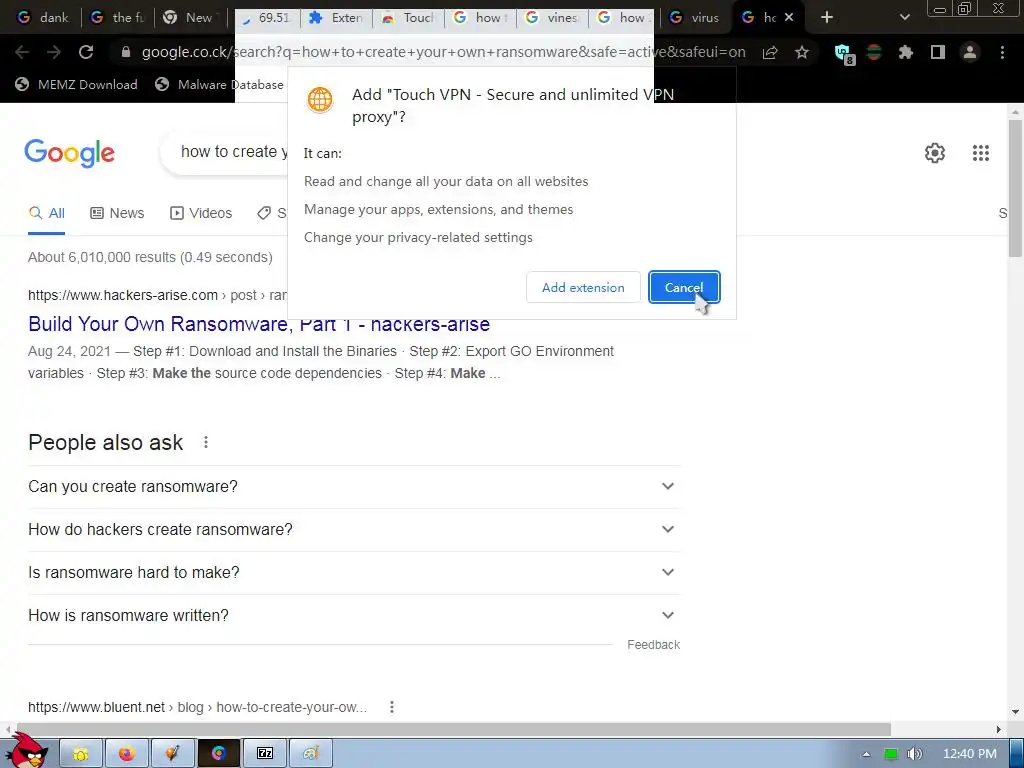
Task: Open the Malware Database bookmark
Action: 220,84
